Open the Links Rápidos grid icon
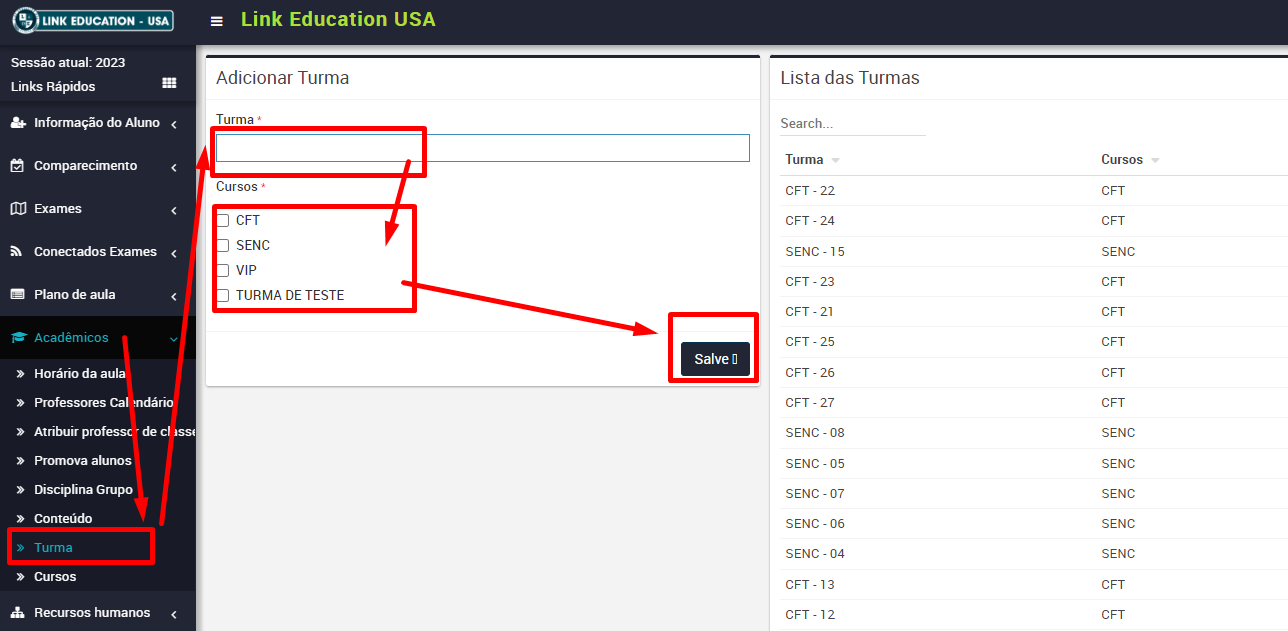 pos(169,83)
